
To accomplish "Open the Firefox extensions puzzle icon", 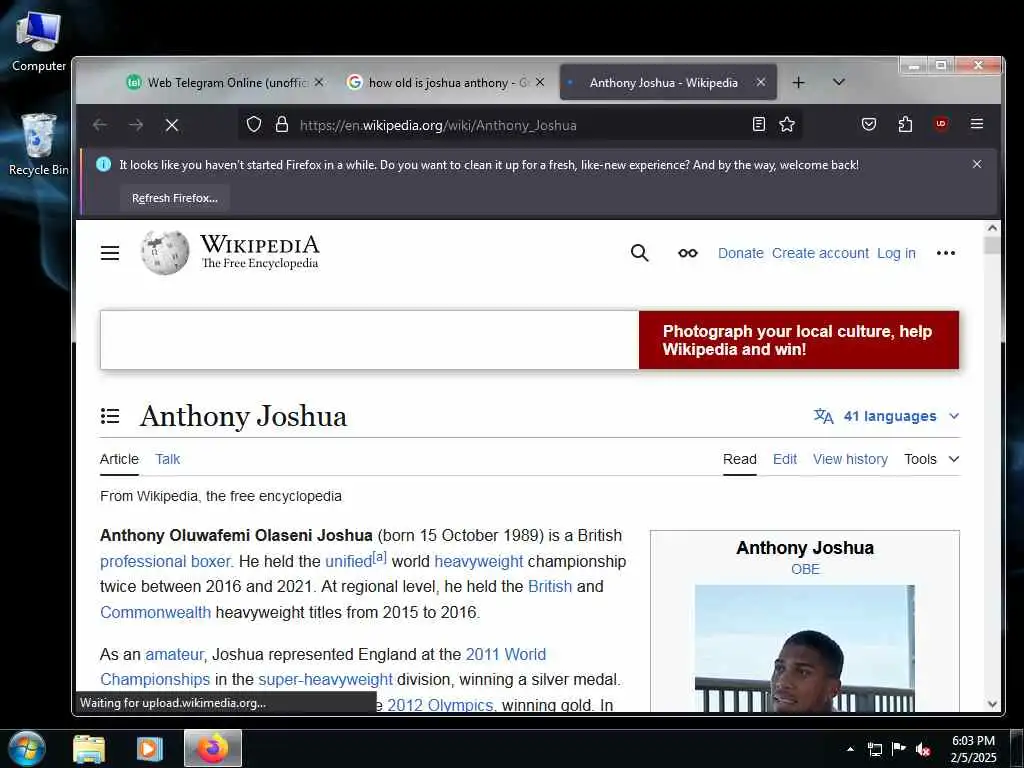I will click(x=905, y=124).
